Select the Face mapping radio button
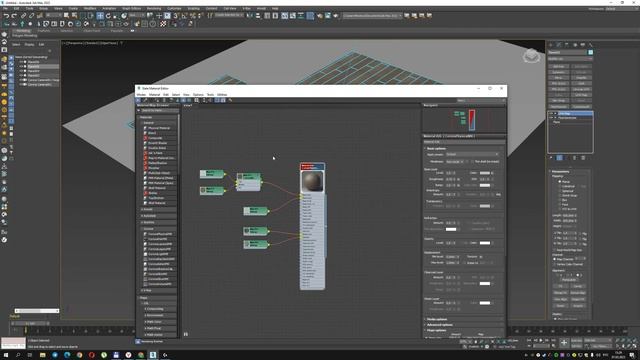This screenshot has width=640, height=360. tap(560, 204)
